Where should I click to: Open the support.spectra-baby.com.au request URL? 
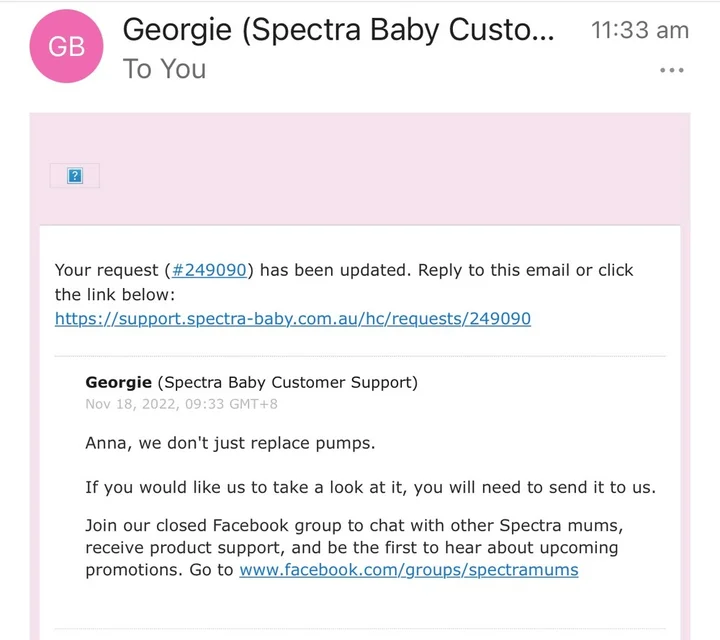coord(292,319)
